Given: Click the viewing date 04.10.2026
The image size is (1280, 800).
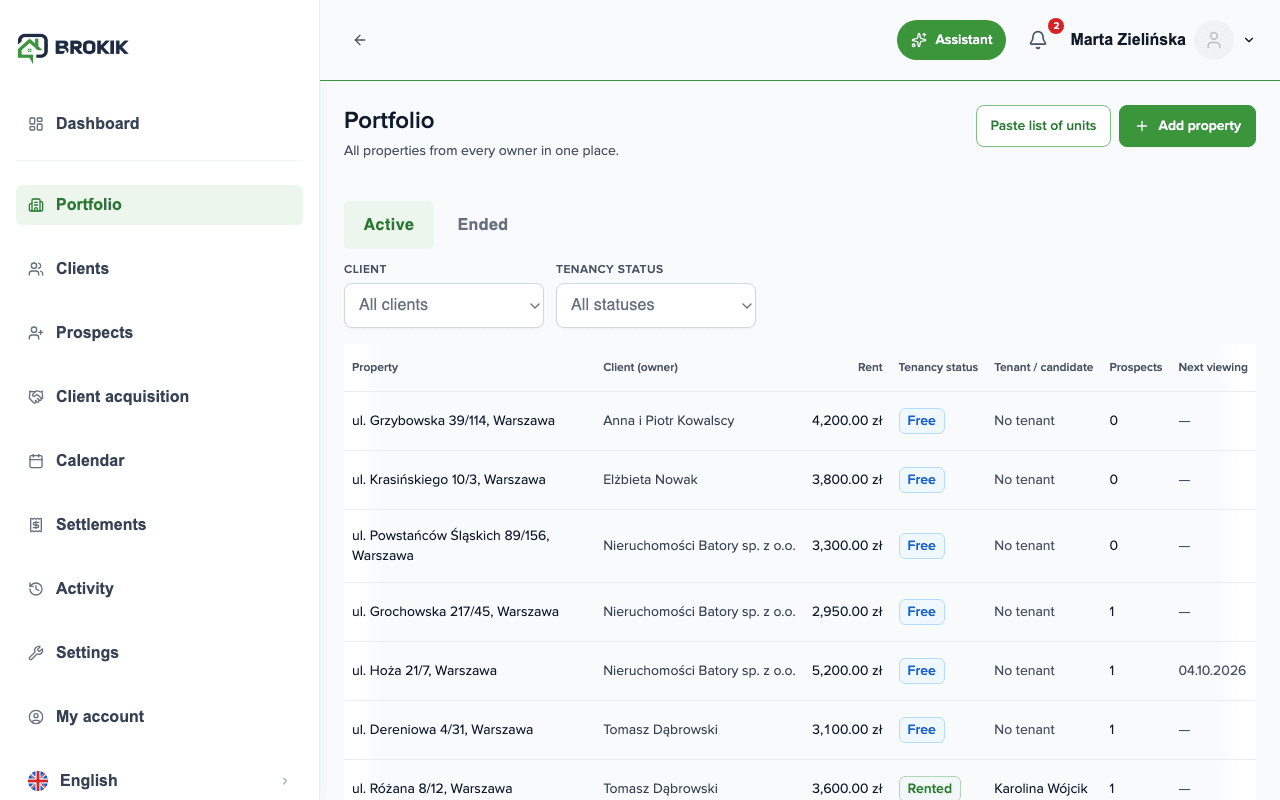Looking at the screenshot, I should click(1212, 671).
